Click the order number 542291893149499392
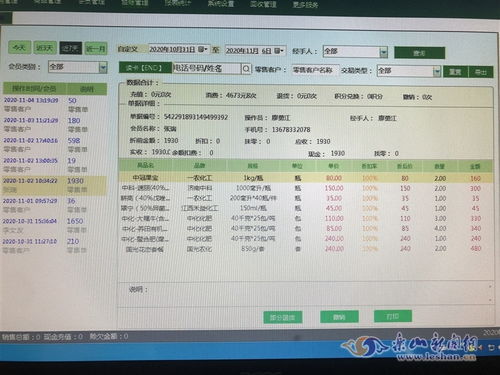 click(196, 117)
